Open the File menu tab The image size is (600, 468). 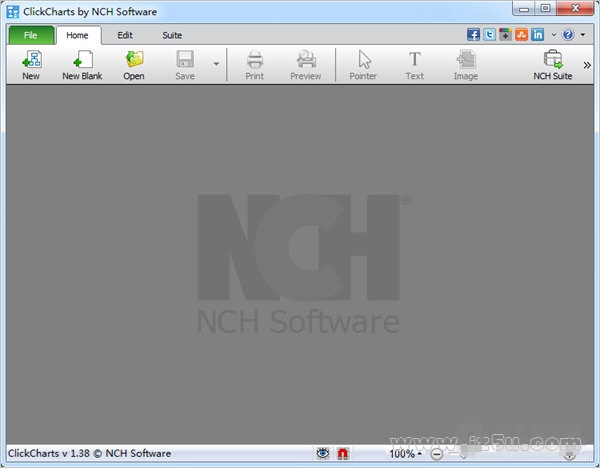click(x=31, y=35)
